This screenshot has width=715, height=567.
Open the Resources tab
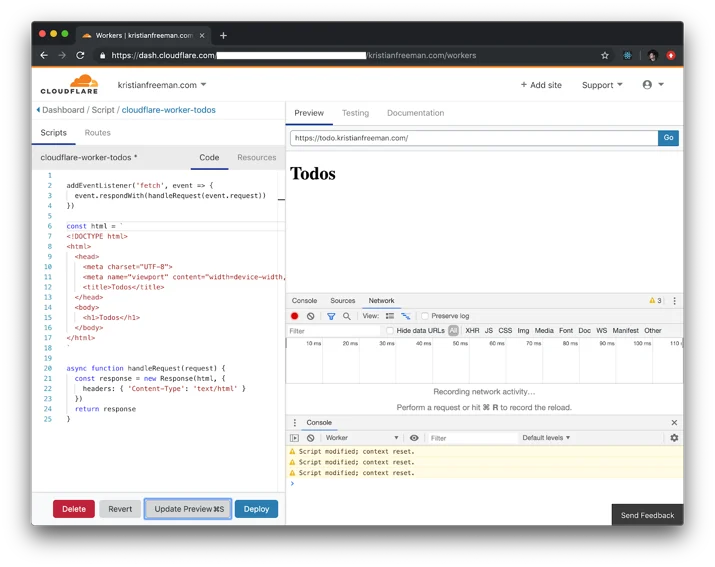coord(257,157)
